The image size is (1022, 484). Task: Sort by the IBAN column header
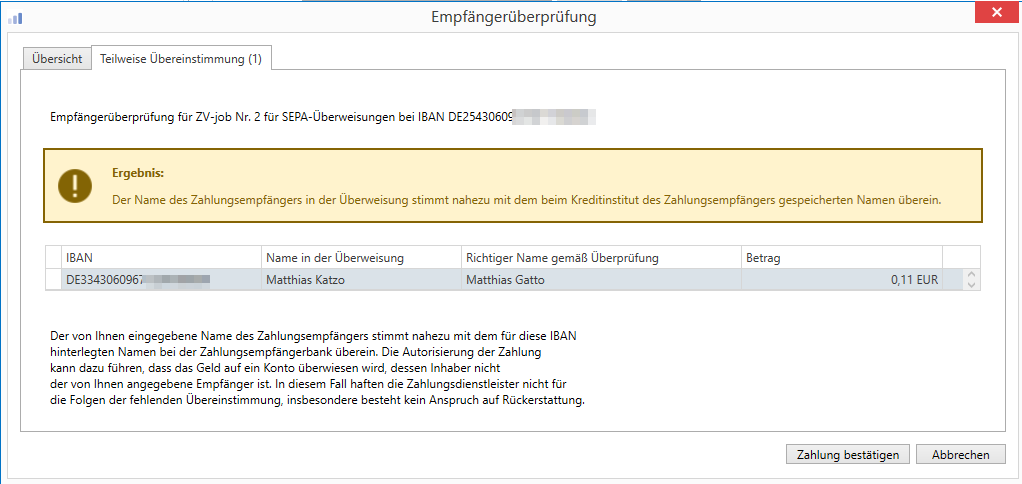[x=160, y=257]
